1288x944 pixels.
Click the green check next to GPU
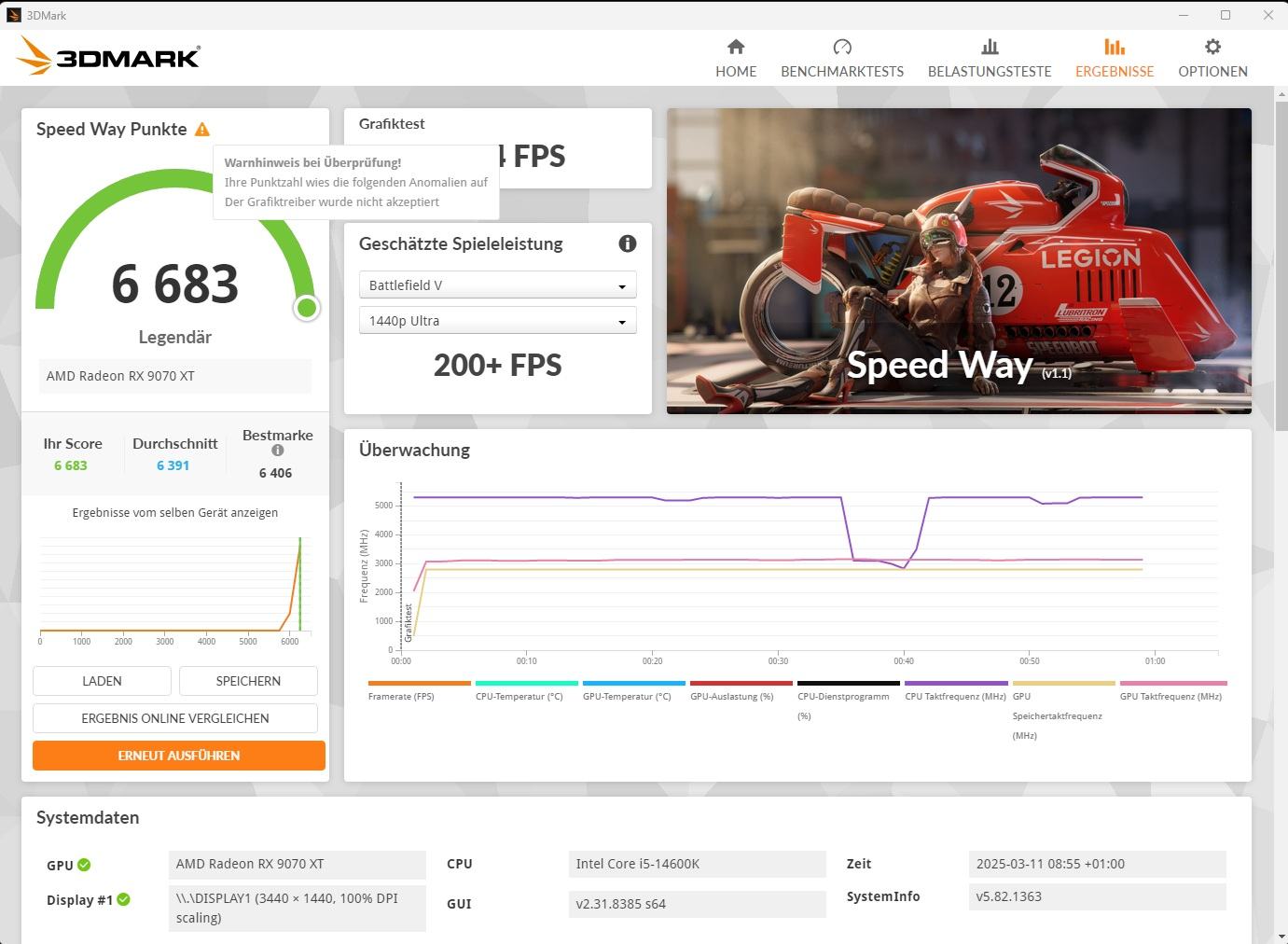tap(84, 865)
